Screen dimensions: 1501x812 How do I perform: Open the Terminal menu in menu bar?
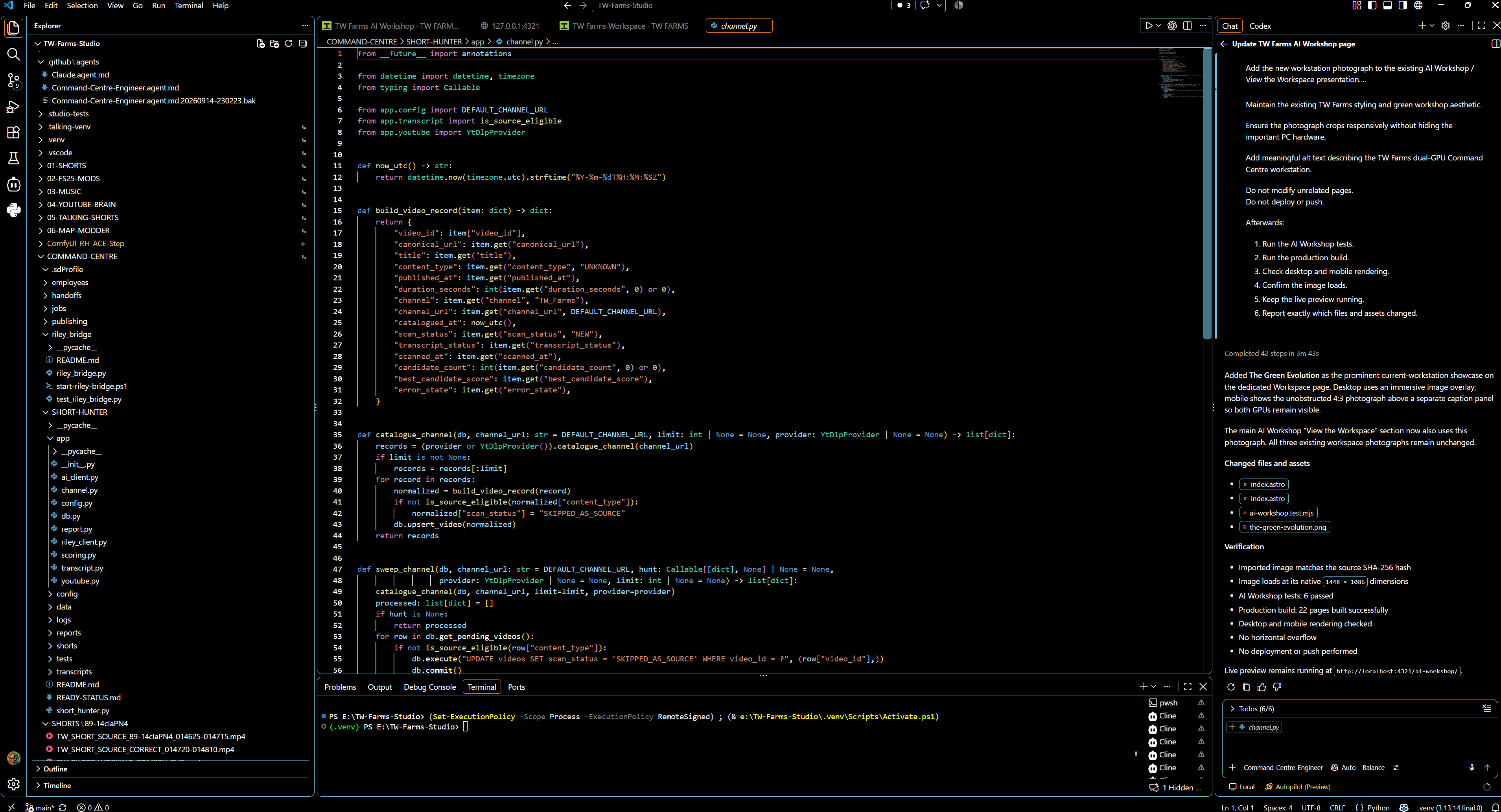pos(189,5)
